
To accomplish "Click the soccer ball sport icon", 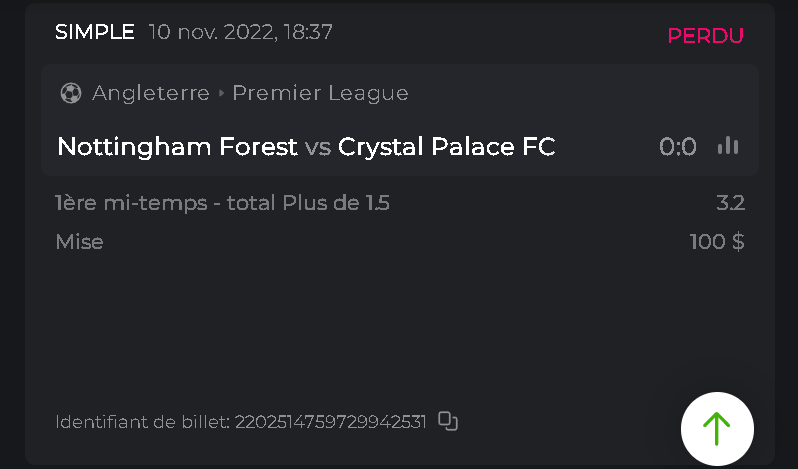I will click(x=70, y=93).
